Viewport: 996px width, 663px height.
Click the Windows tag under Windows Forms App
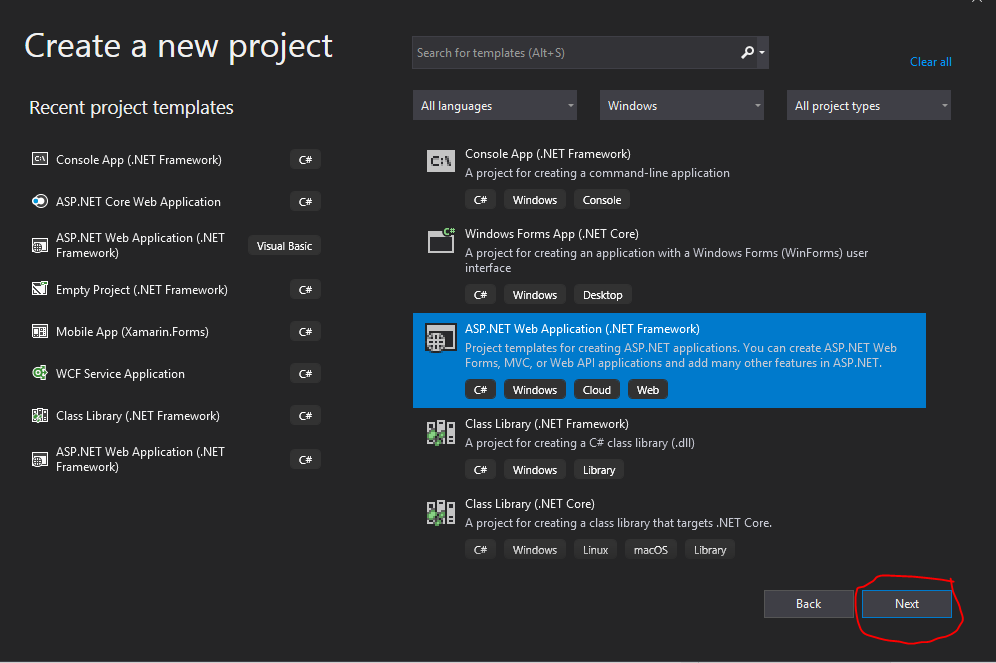[x=534, y=295]
